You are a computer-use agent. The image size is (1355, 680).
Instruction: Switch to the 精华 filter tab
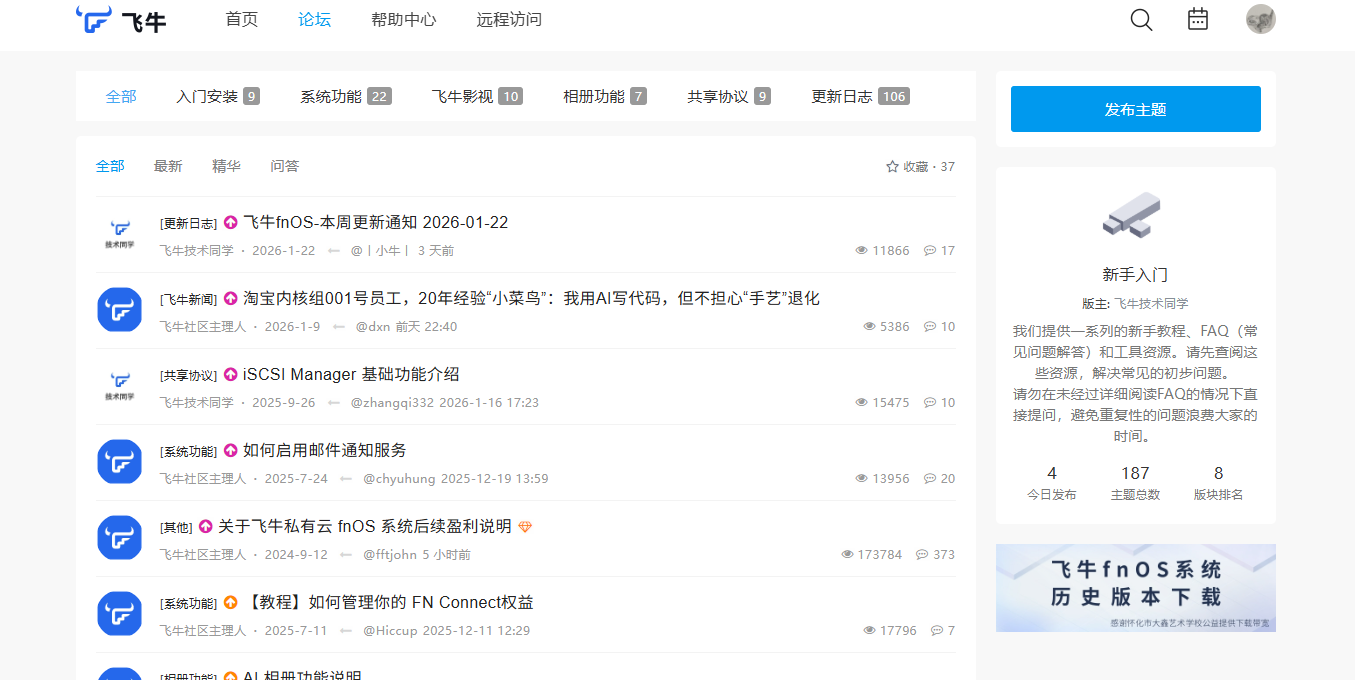226,166
